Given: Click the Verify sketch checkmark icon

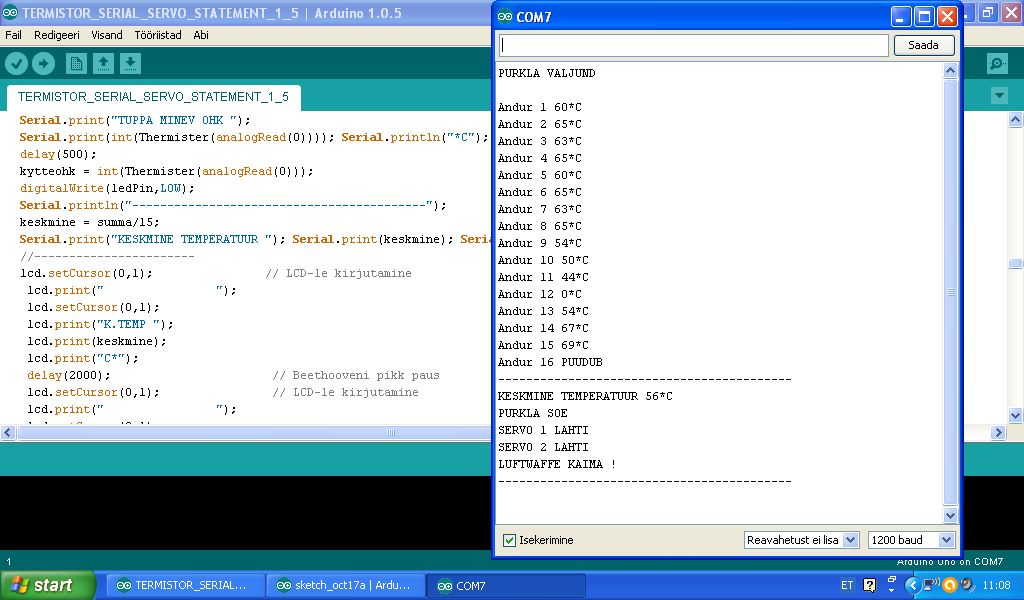Looking at the screenshot, I should coord(17,64).
